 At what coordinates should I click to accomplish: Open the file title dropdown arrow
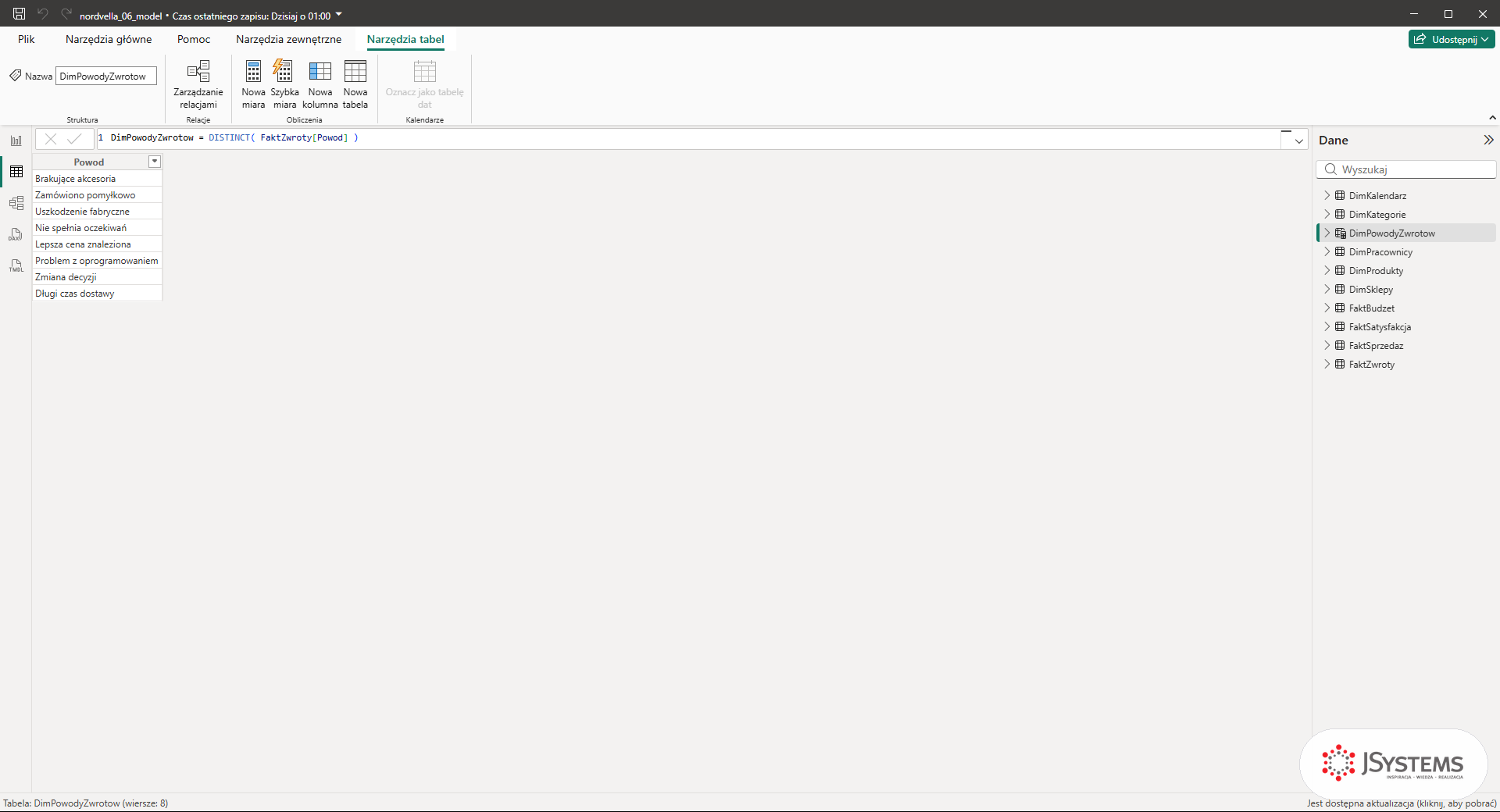click(339, 14)
